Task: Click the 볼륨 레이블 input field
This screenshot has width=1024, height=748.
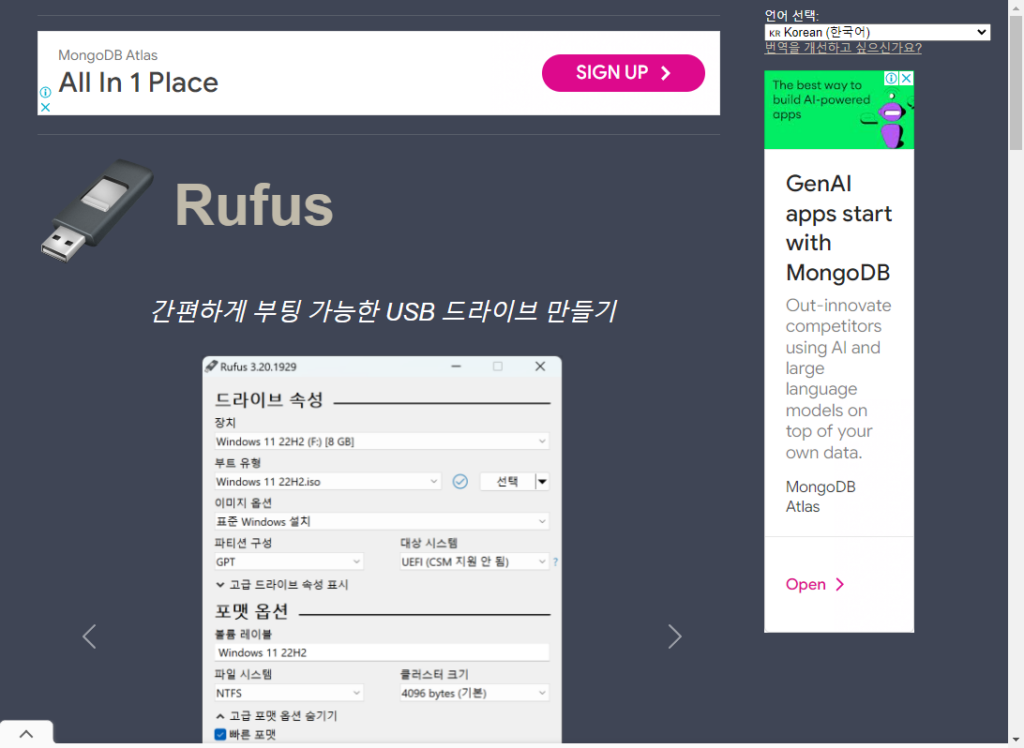Action: pos(382,652)
